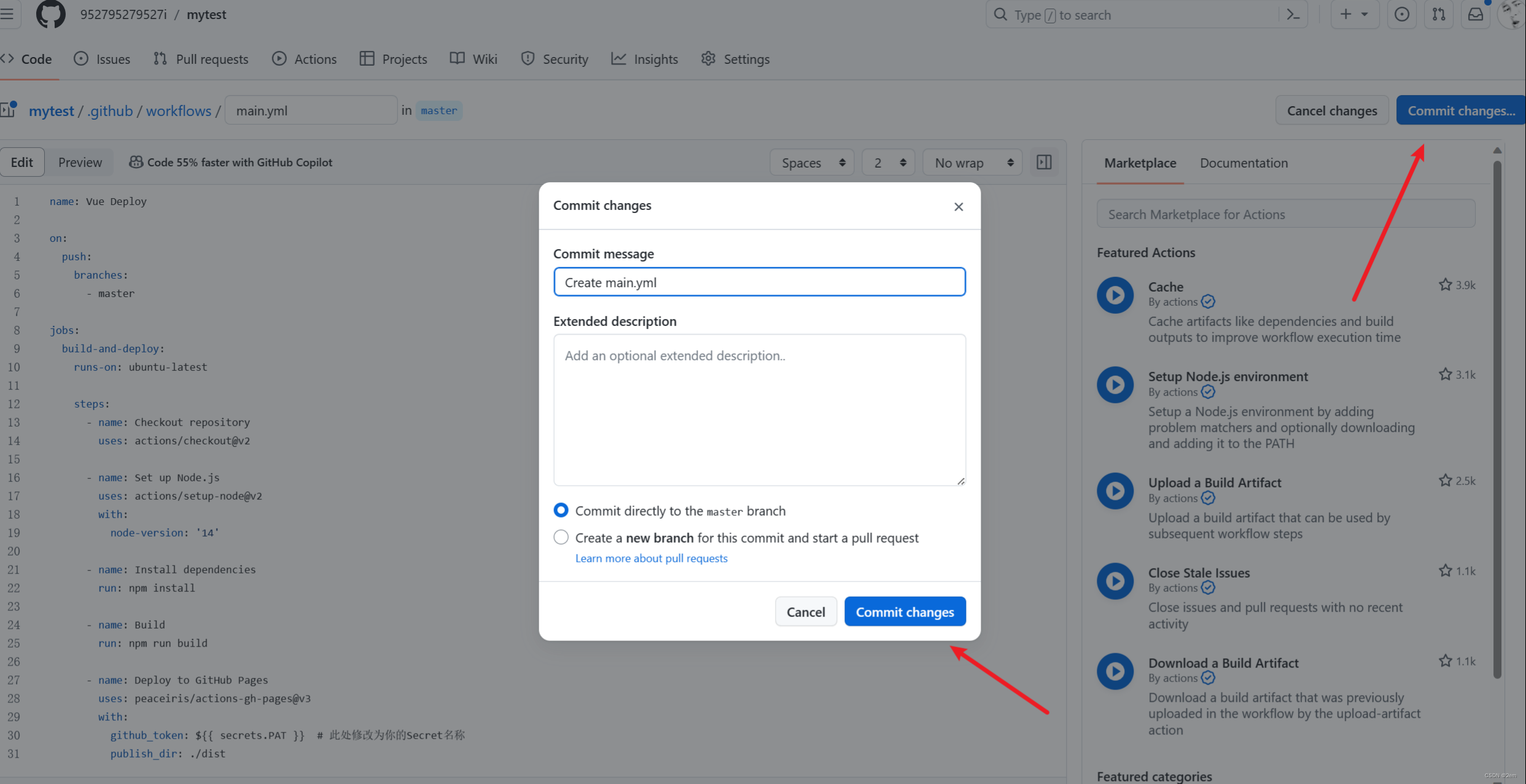Select create a new branch option

click(x=561, y=537)
